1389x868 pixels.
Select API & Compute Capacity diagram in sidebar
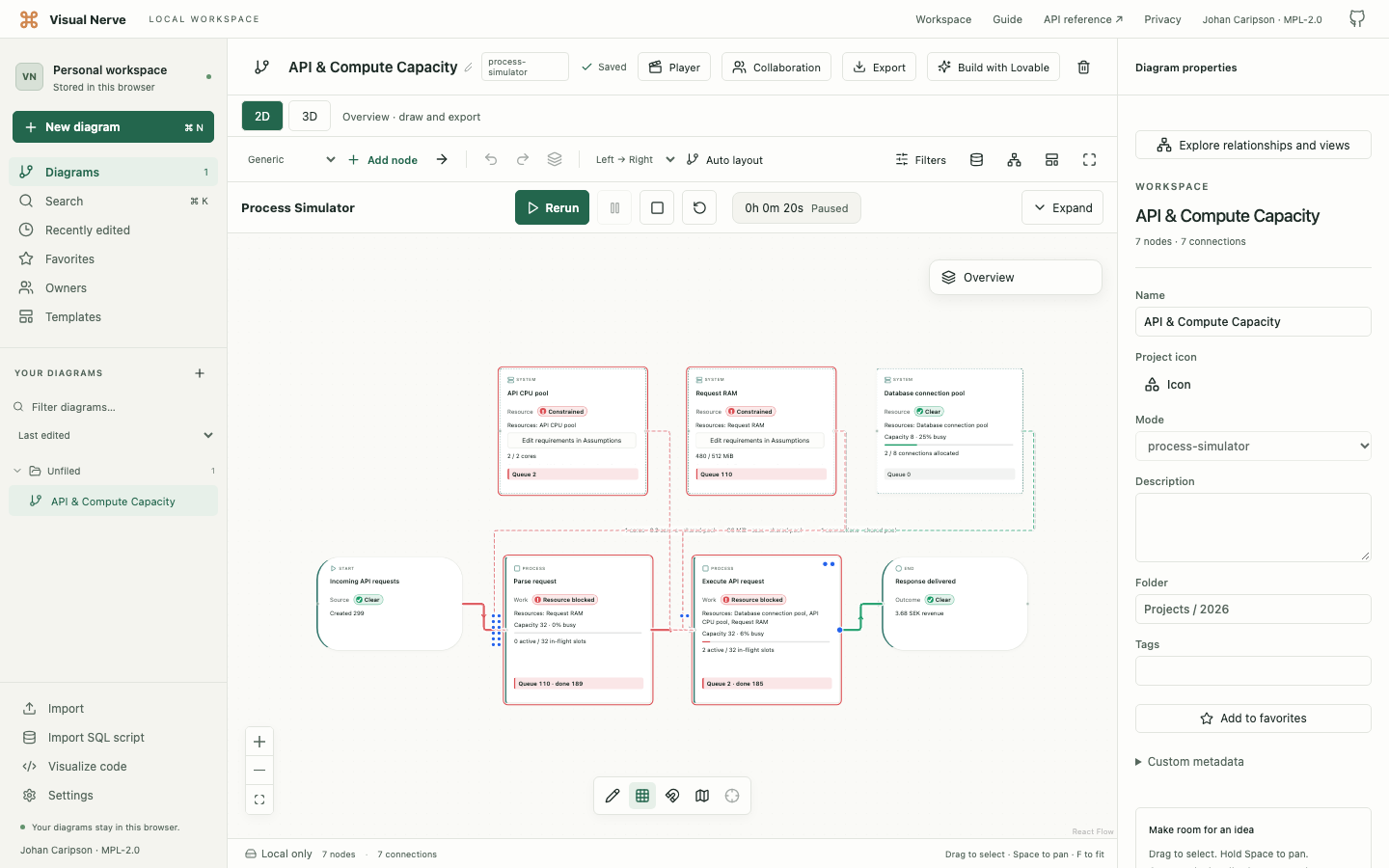point(113,502)
